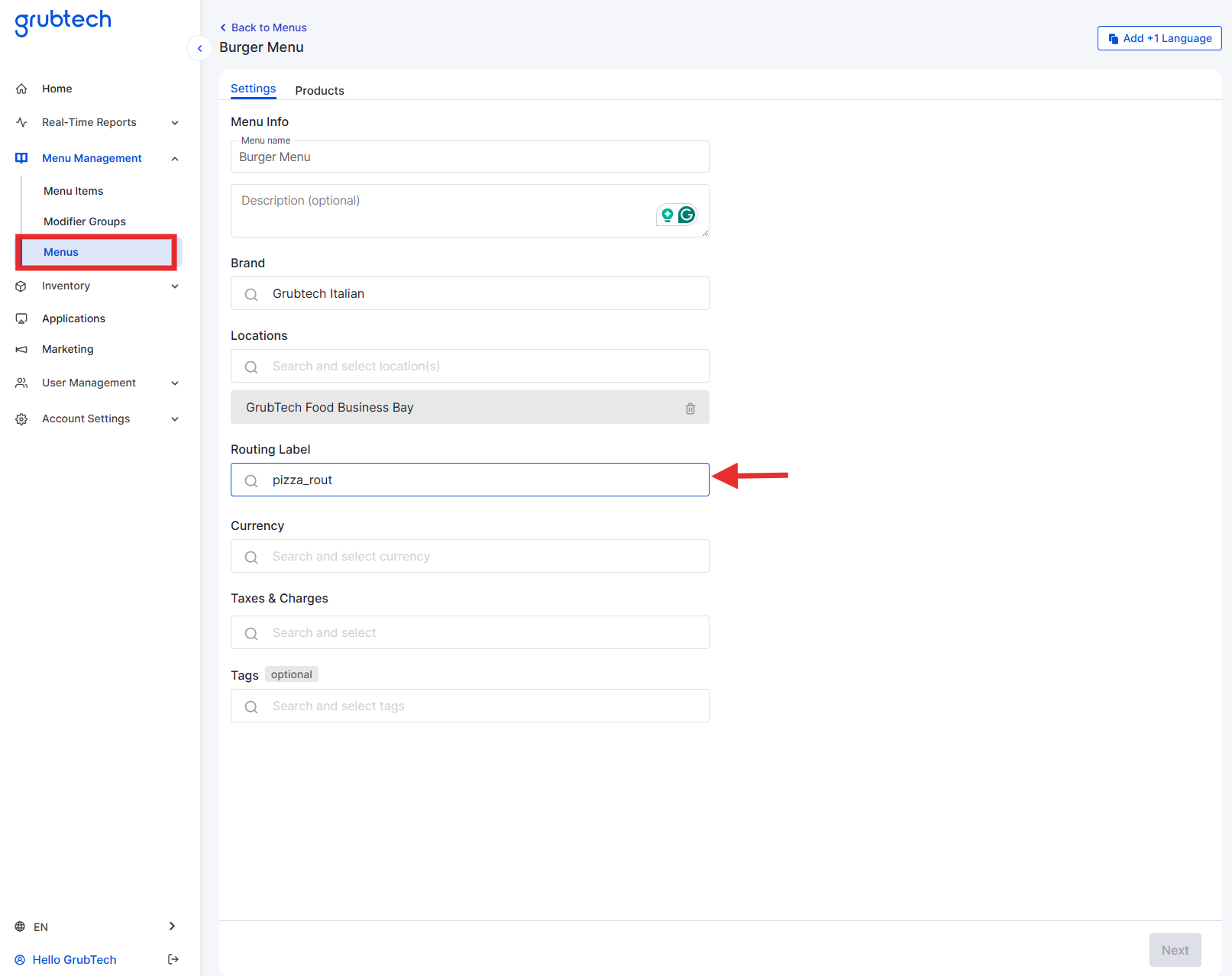
Task: Expand Account Settings submenu
Action: pyautogui.click(x=175, y=419)
